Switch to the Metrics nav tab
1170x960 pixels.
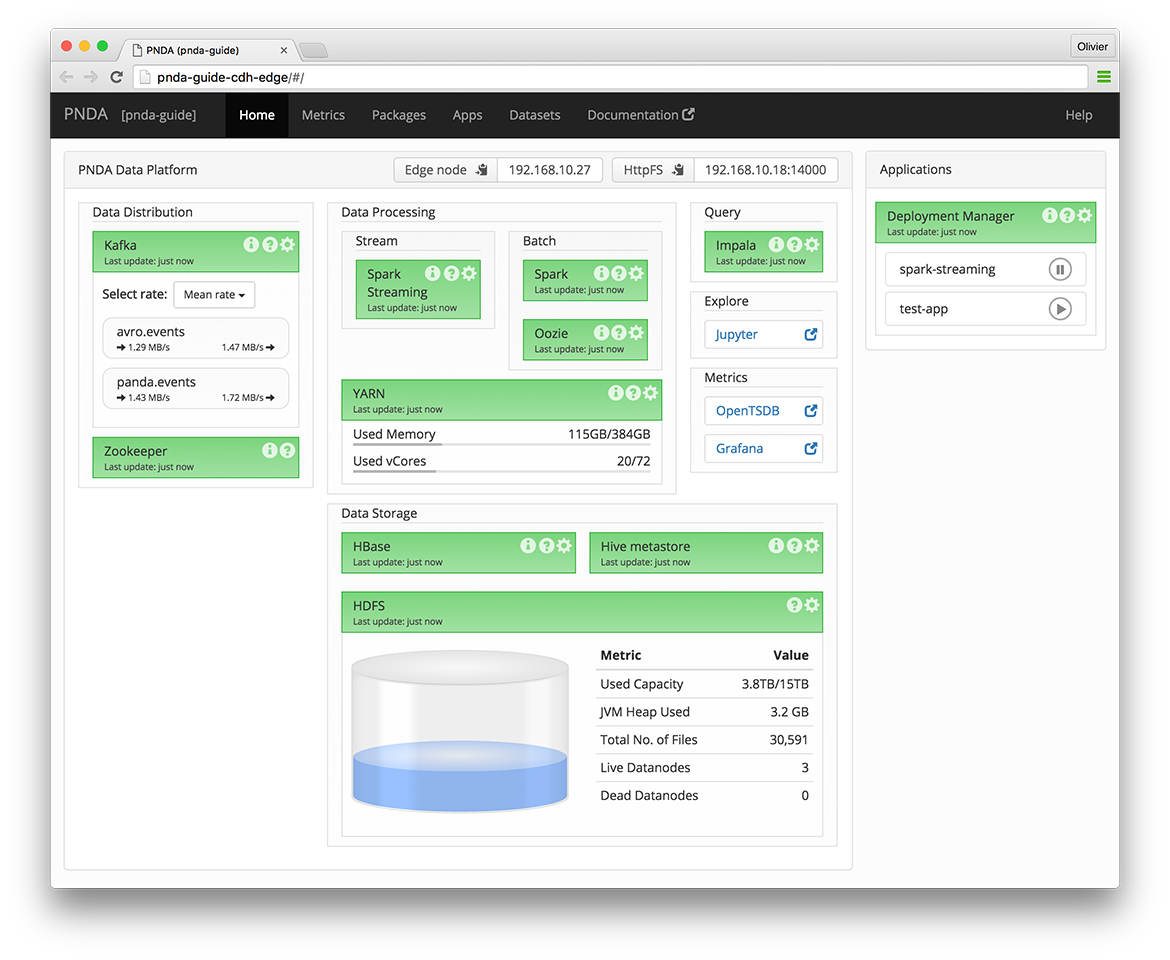(x=323, y=115)
